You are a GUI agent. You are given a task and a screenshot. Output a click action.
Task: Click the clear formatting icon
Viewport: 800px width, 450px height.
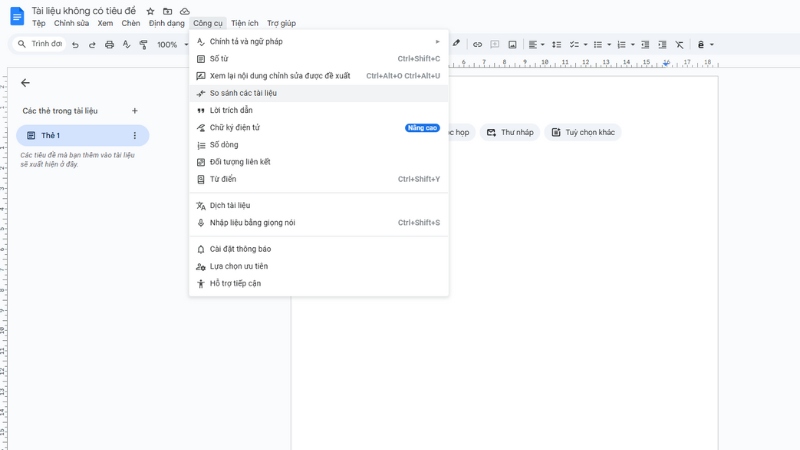[x=680, y=45]
